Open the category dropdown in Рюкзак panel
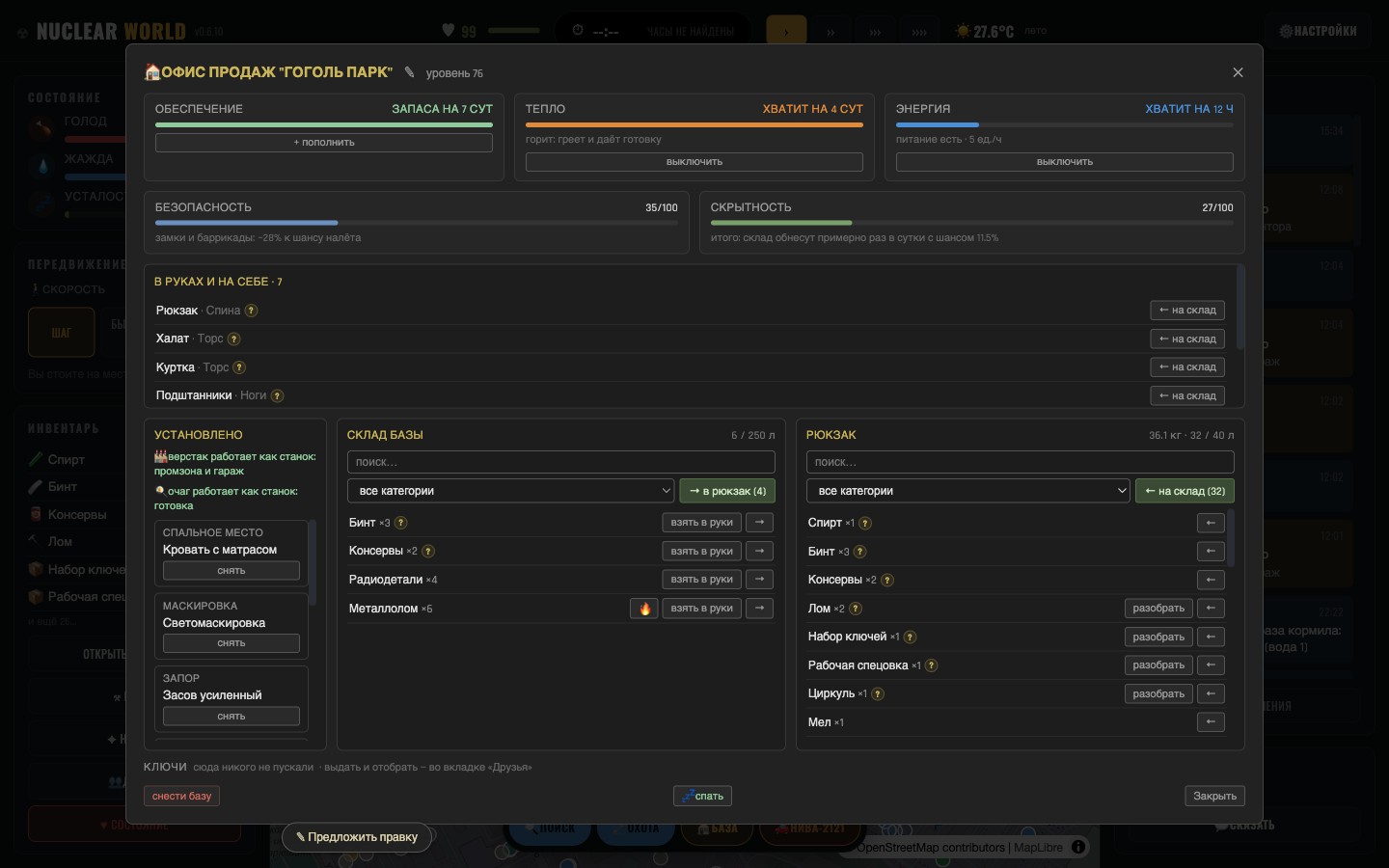Screen dimensions: 1389x868 coord(968,491)
